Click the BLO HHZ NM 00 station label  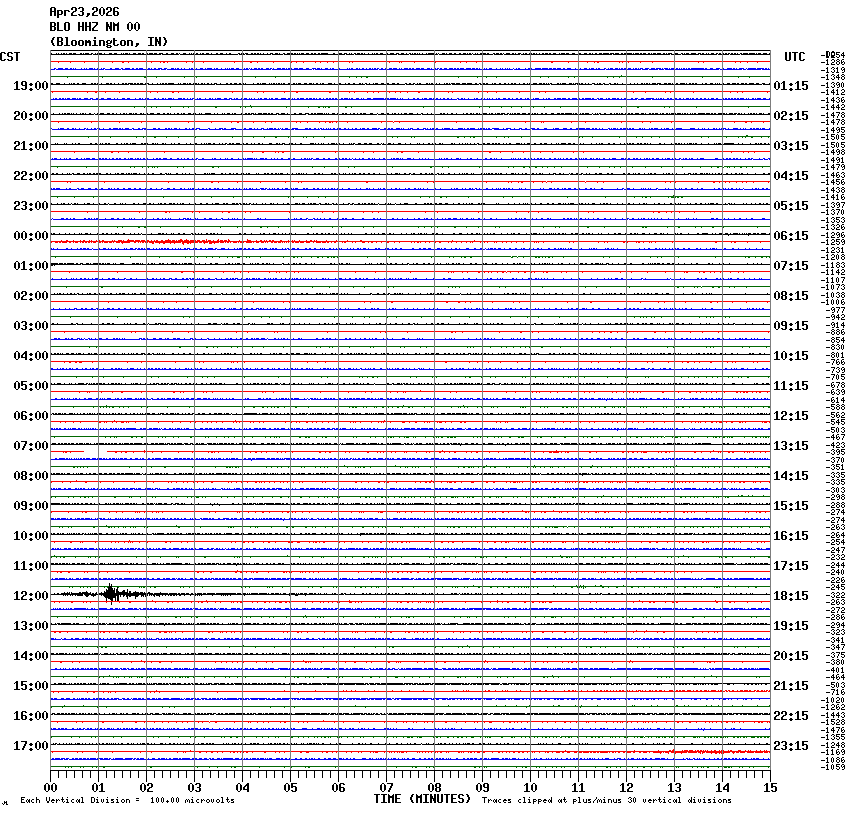tap(95, 27)
